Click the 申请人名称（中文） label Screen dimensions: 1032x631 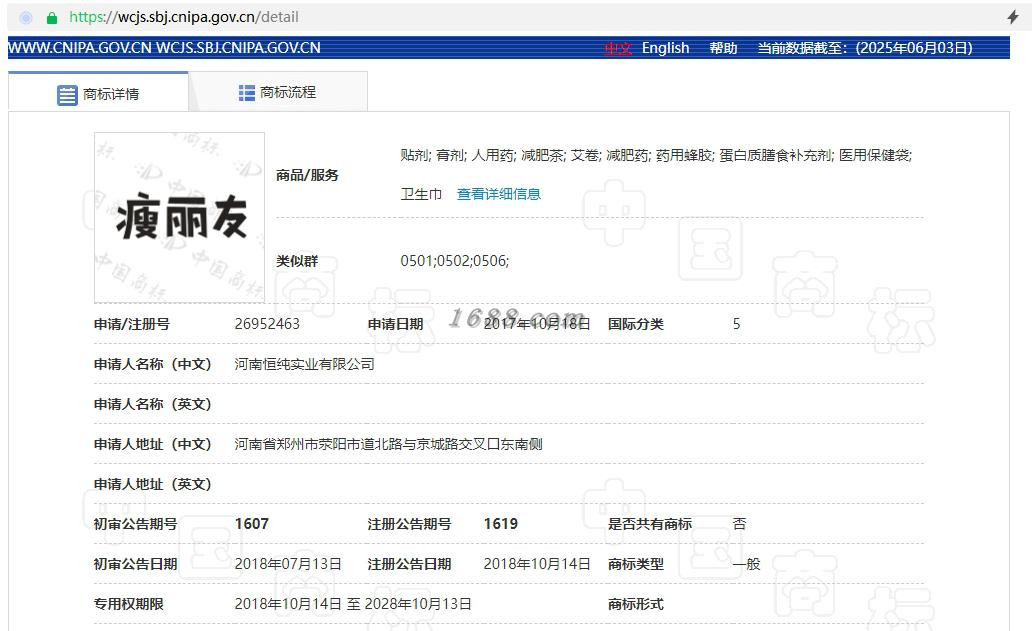point(153,364)
